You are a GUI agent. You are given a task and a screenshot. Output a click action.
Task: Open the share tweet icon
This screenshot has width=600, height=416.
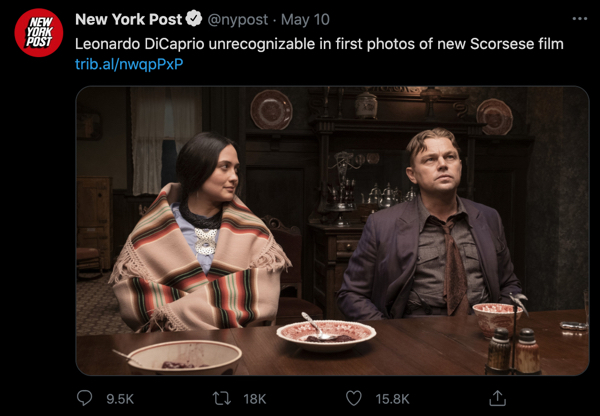tap(497, 398)
